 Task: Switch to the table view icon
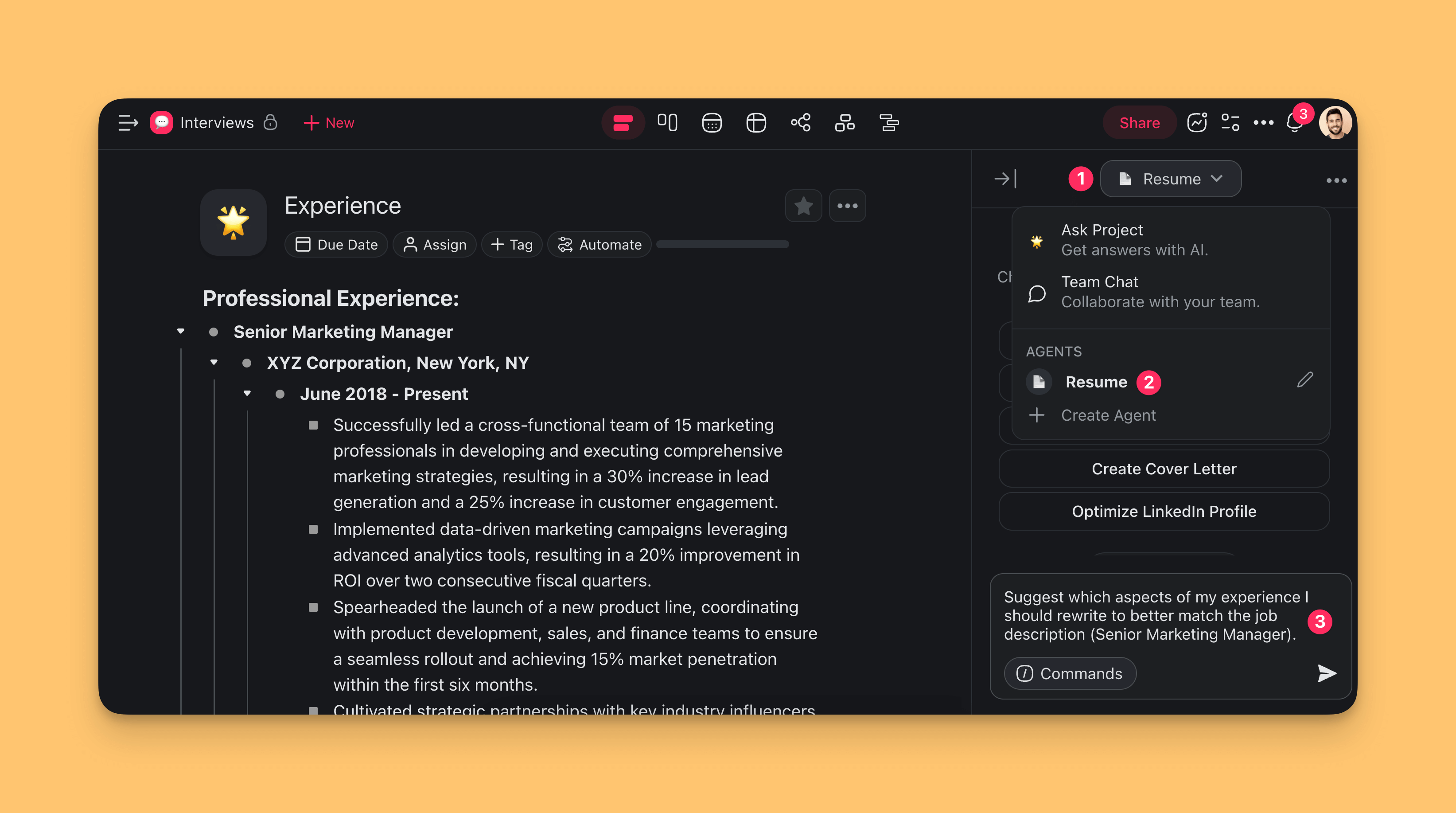click(756, 123)
